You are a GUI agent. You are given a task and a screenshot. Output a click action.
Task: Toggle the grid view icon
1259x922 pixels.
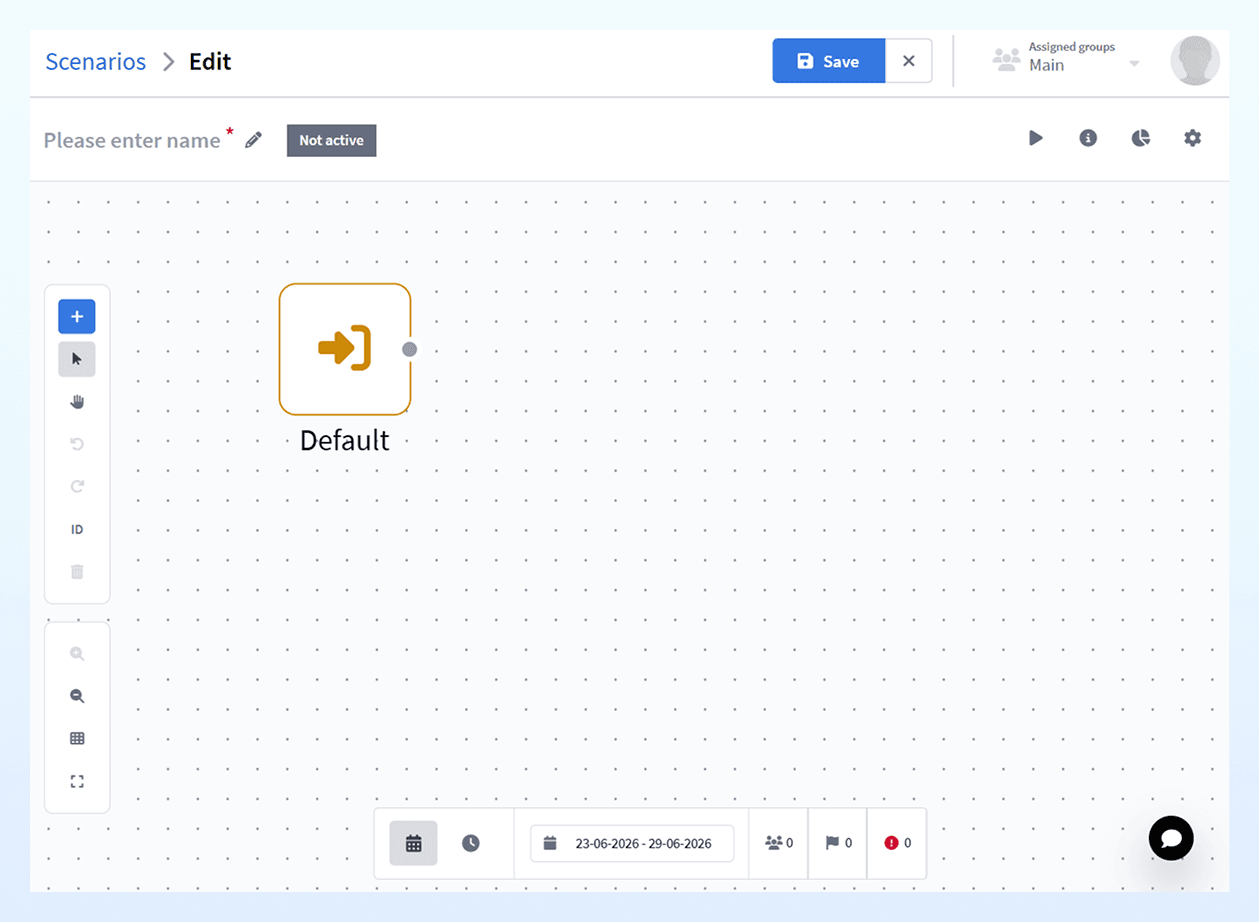[x=77, y=739]
